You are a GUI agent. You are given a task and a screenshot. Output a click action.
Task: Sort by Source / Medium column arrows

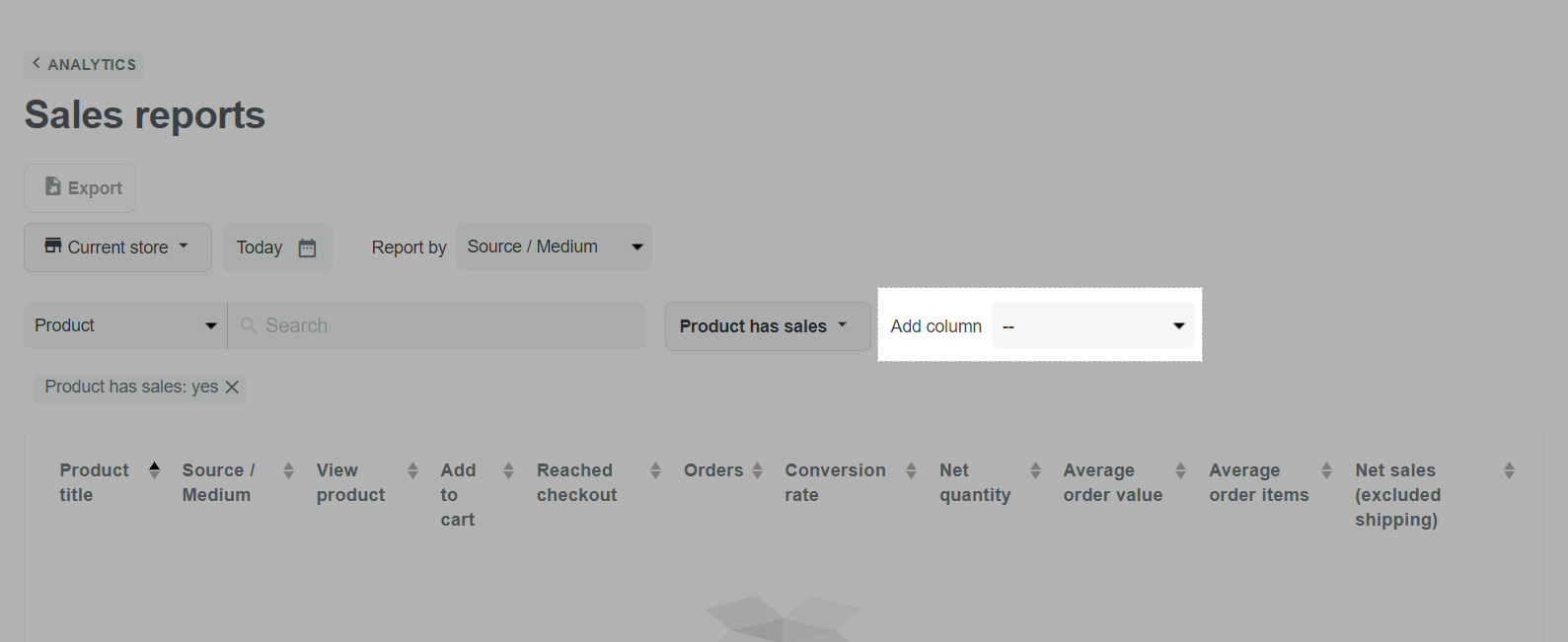[x=288, y=470]
